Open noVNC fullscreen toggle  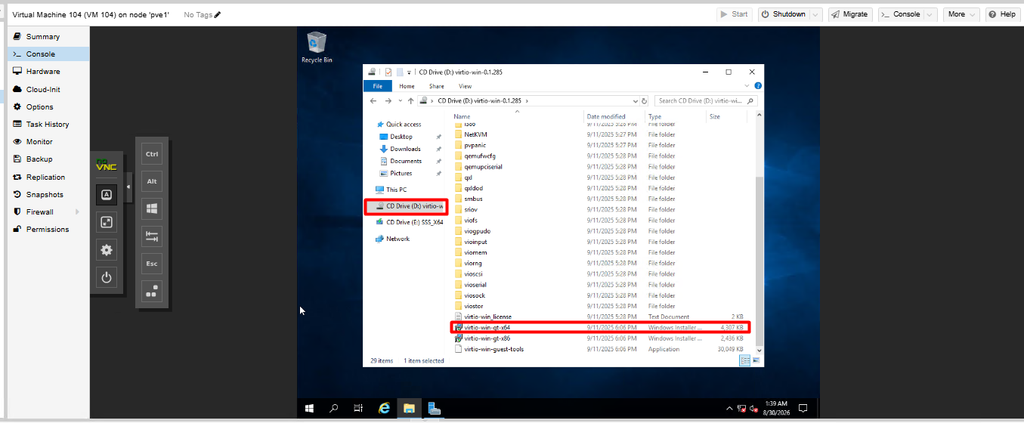[106, 223]
